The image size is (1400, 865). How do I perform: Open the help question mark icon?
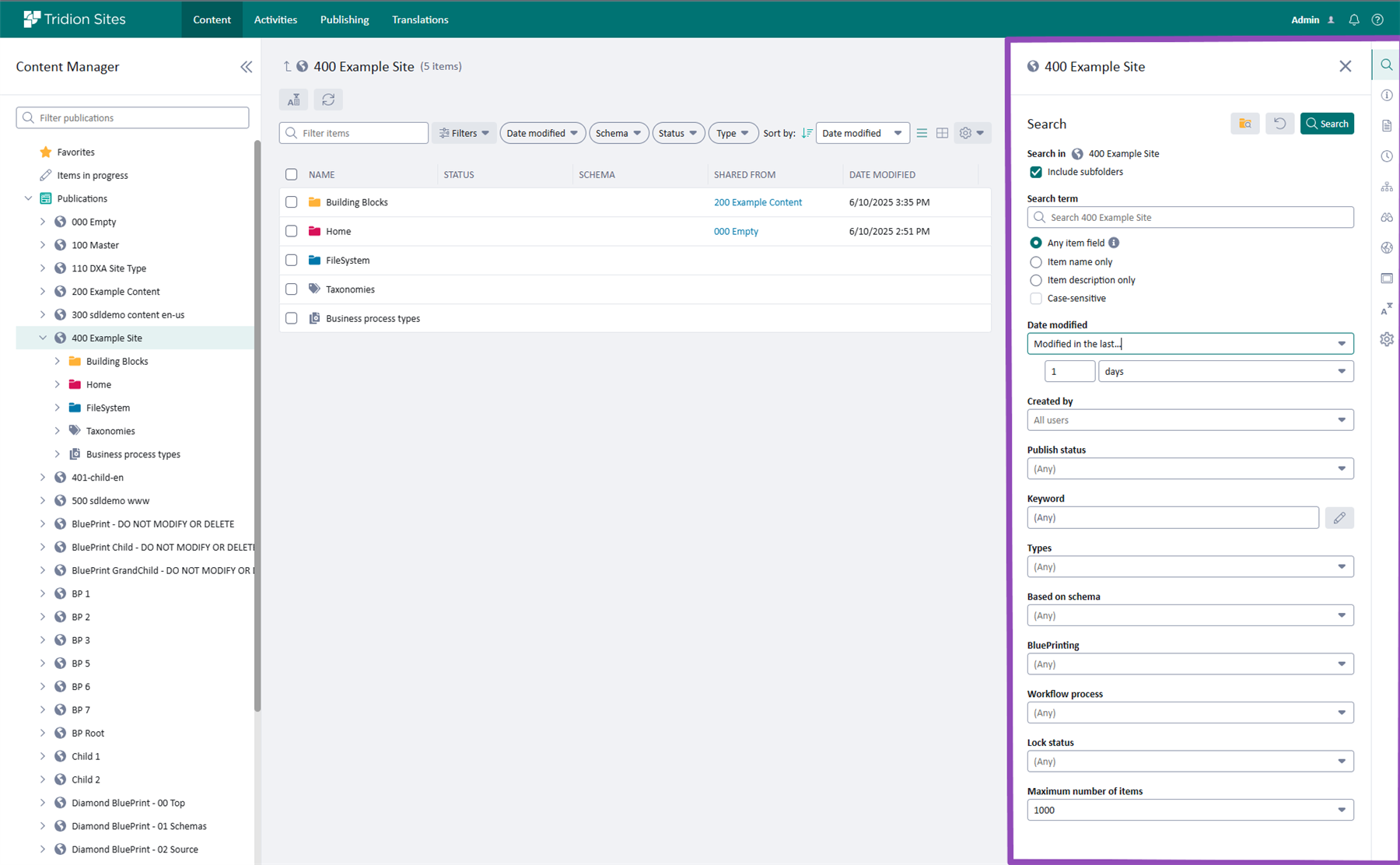pos(1377,19)
